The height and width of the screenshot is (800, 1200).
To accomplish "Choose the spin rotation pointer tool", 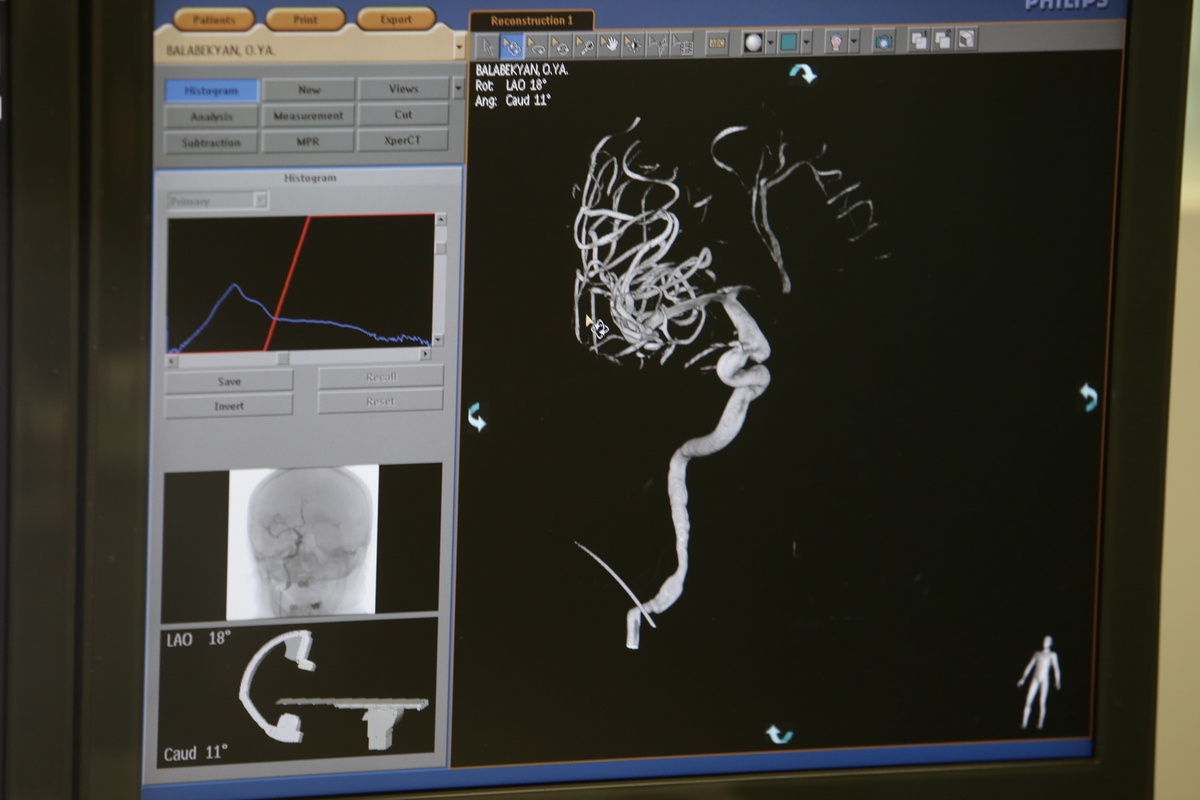I will click(560, 46).
